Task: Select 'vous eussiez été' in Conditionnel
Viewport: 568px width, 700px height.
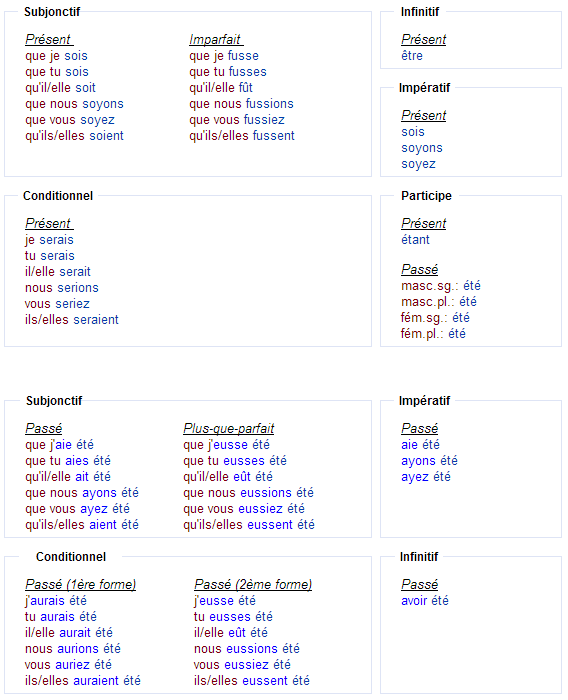Action: point(242,665)
